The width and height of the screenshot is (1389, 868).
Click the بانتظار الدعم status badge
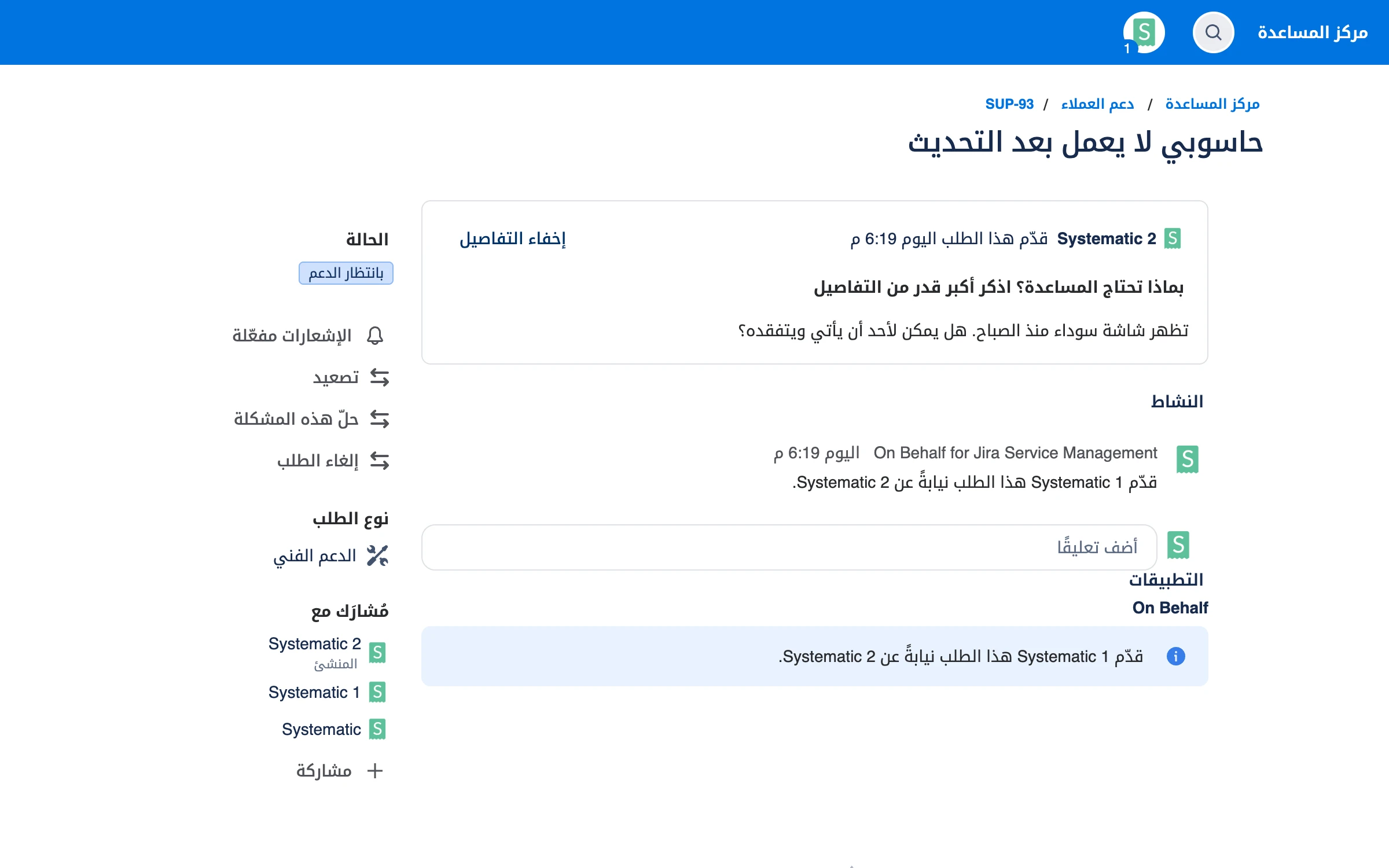pos(346,273)
